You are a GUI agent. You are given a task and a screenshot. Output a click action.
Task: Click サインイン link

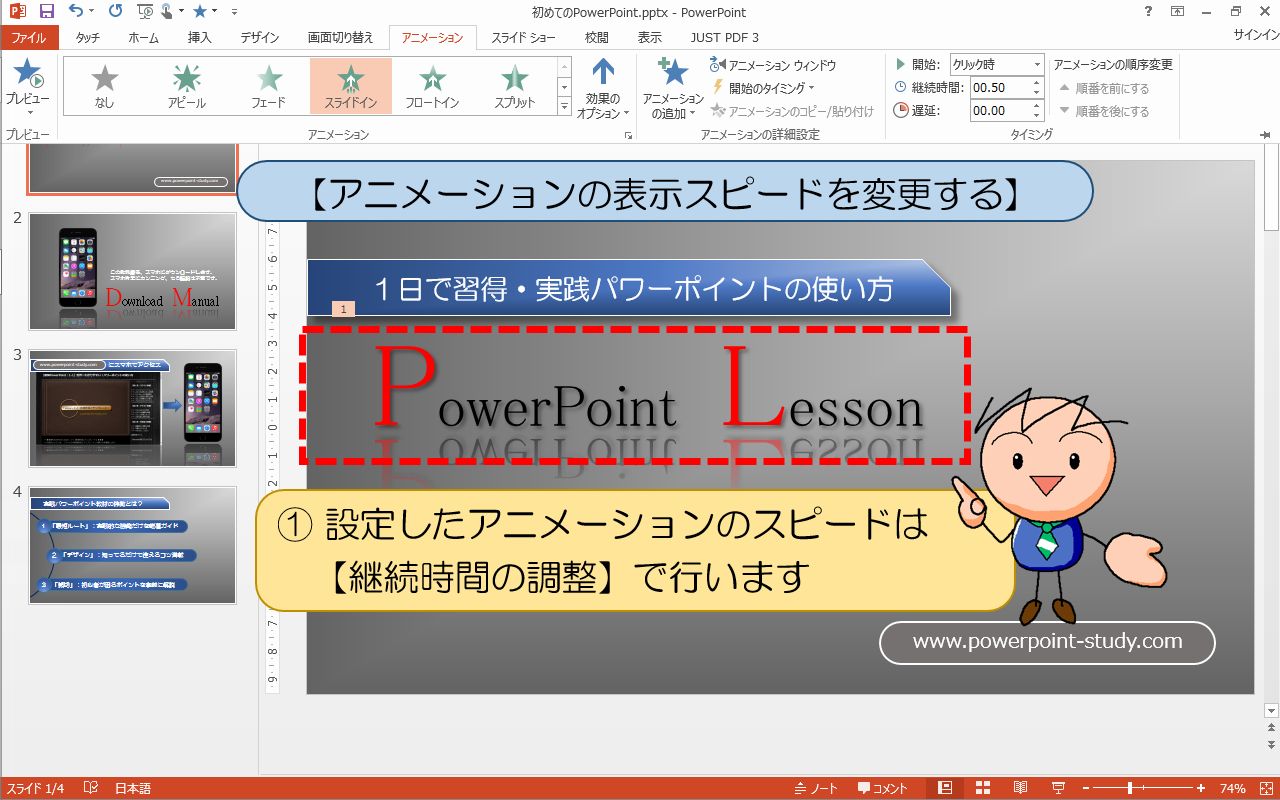click(x=1256, y=35)
